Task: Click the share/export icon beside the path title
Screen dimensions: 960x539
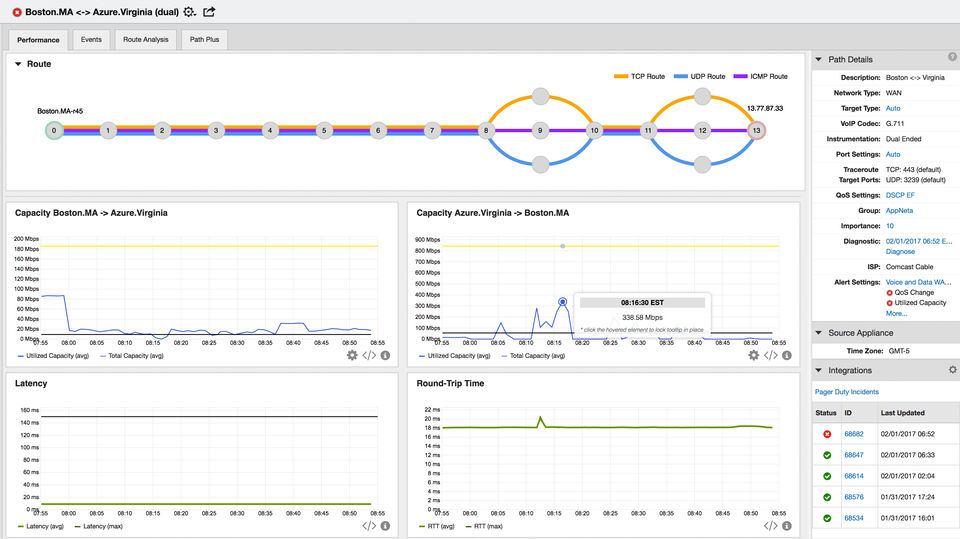Action: pyautogui.click(x=209, y=12)
